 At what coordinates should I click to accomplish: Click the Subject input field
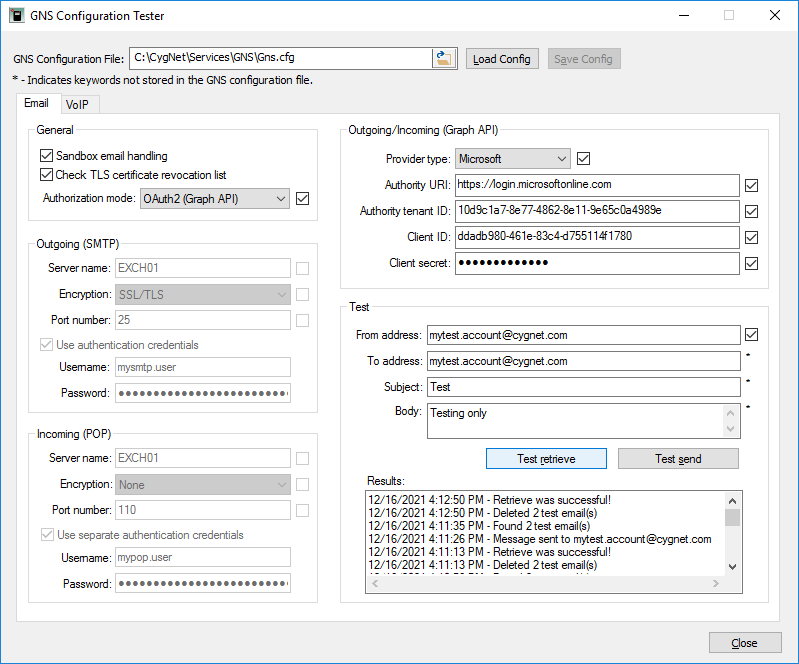[583, 387]
